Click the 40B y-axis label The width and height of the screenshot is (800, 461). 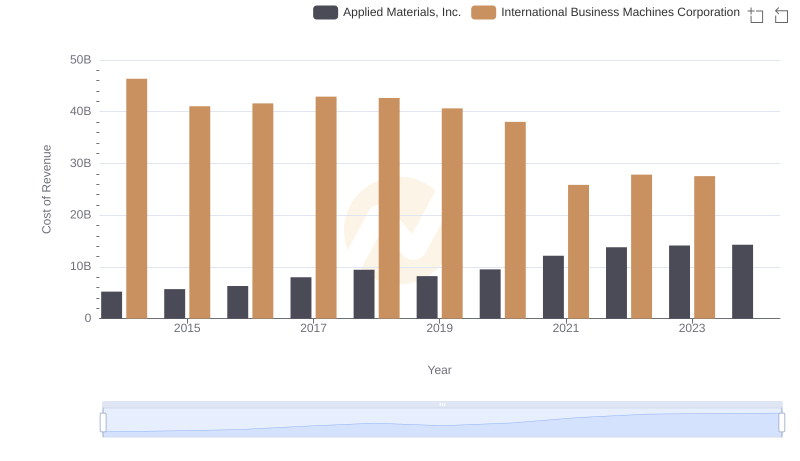click(81, 111)
